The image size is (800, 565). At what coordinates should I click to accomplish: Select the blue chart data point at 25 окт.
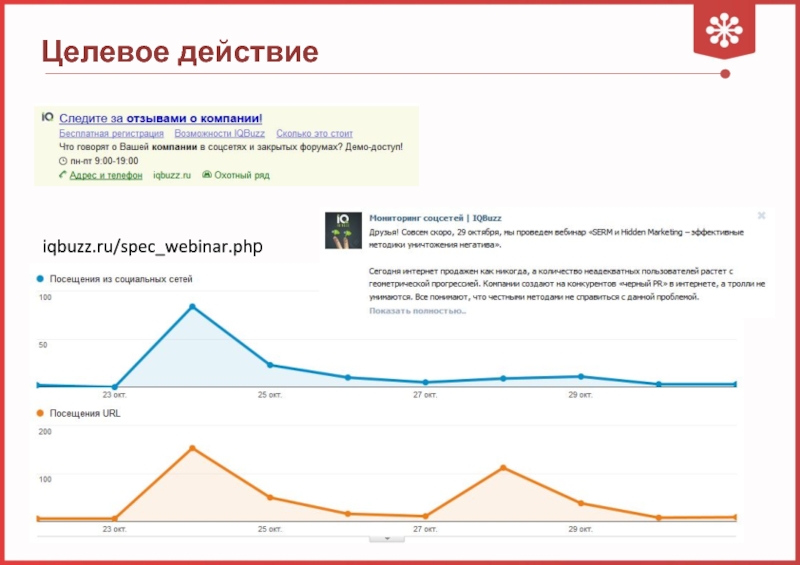point(270,365)
